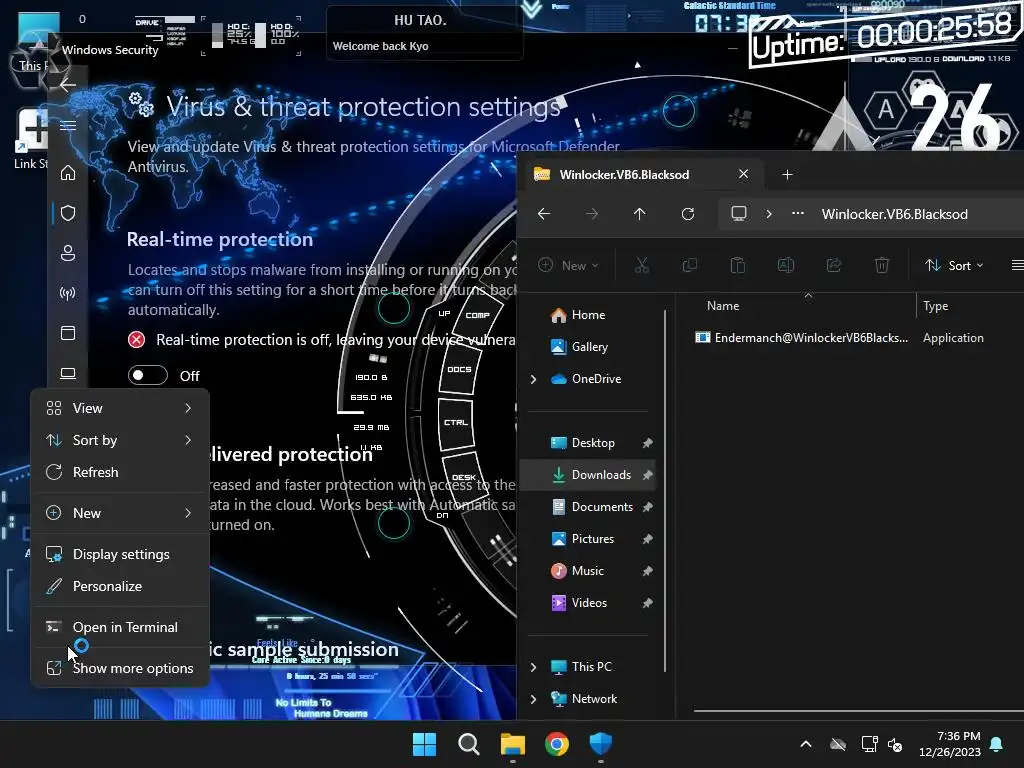This screenshot has height=768, width=1024.
Task: Click the Rename icon in Explorer toolbar
Action: [x=786, y=265]
